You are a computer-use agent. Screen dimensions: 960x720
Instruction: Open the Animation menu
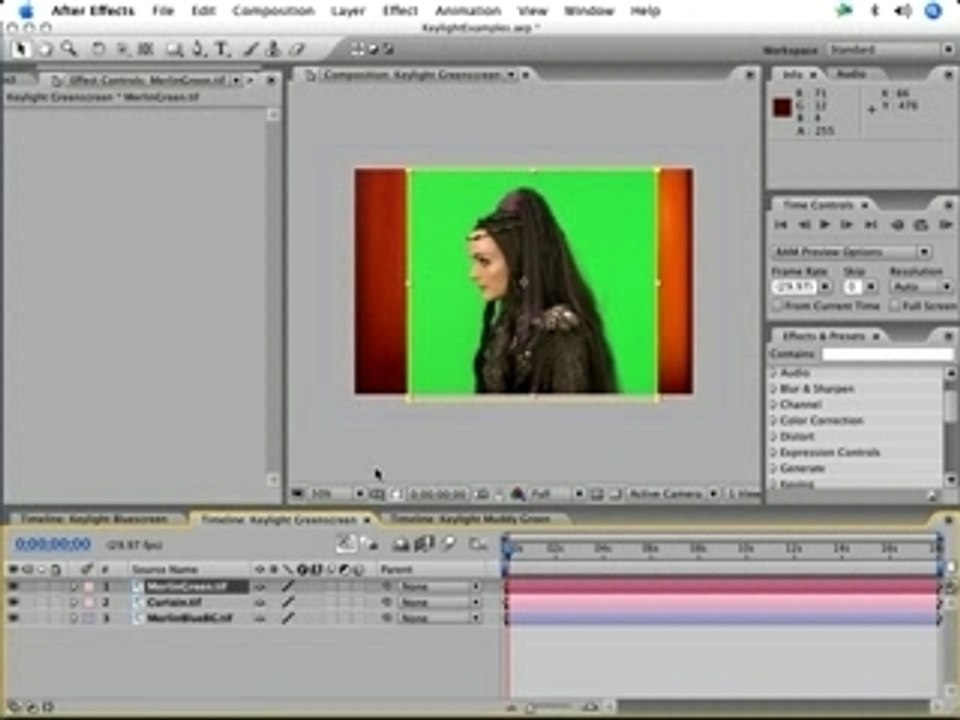click(x=468, y=10)
